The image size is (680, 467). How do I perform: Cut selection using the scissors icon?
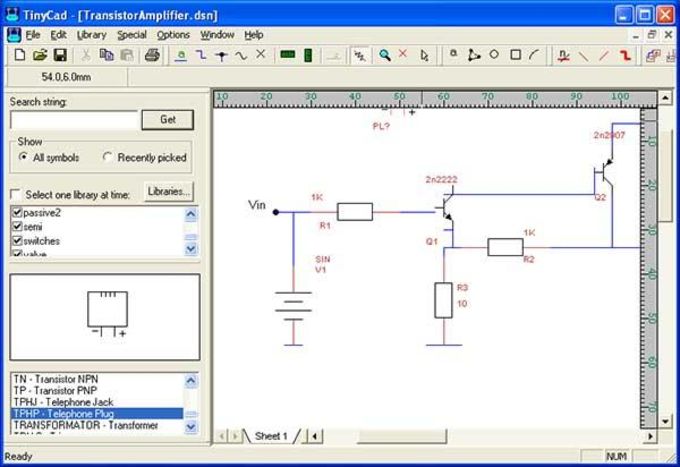(86, 55)
